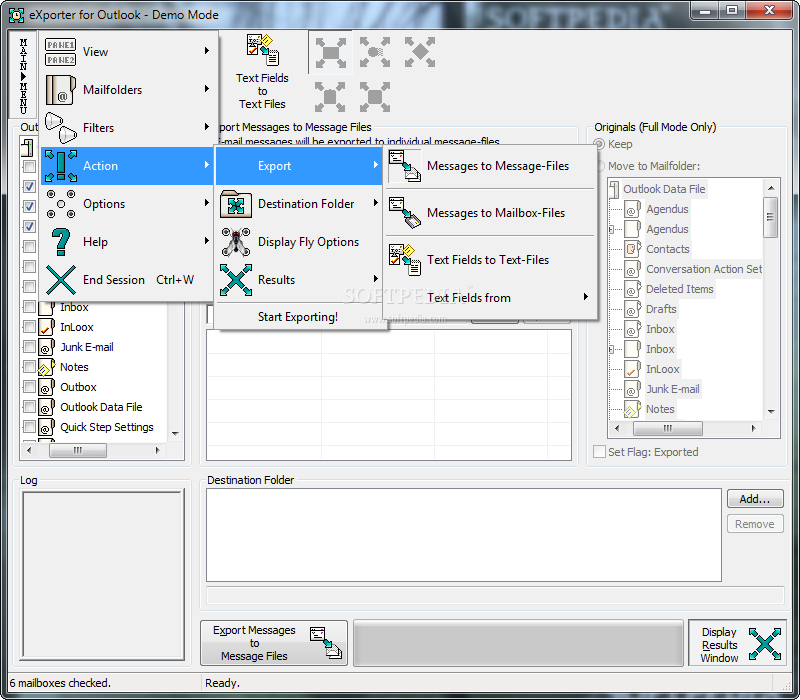Screen dimensions: 800x700
Task: Select End Session Ctrl+W menu entry
Action: point(128,280)
